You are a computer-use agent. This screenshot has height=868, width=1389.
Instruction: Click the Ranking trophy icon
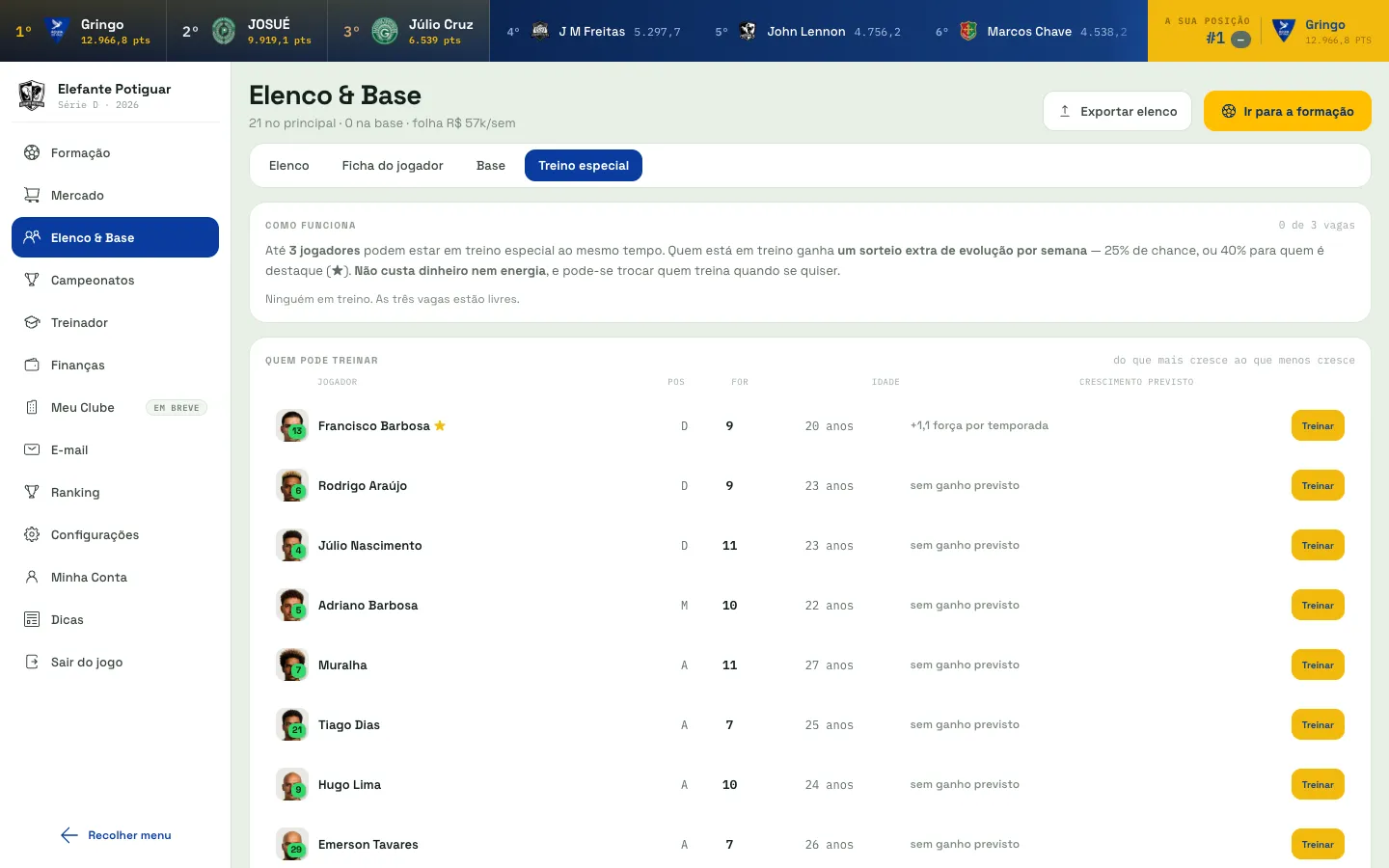click(32, 492)
